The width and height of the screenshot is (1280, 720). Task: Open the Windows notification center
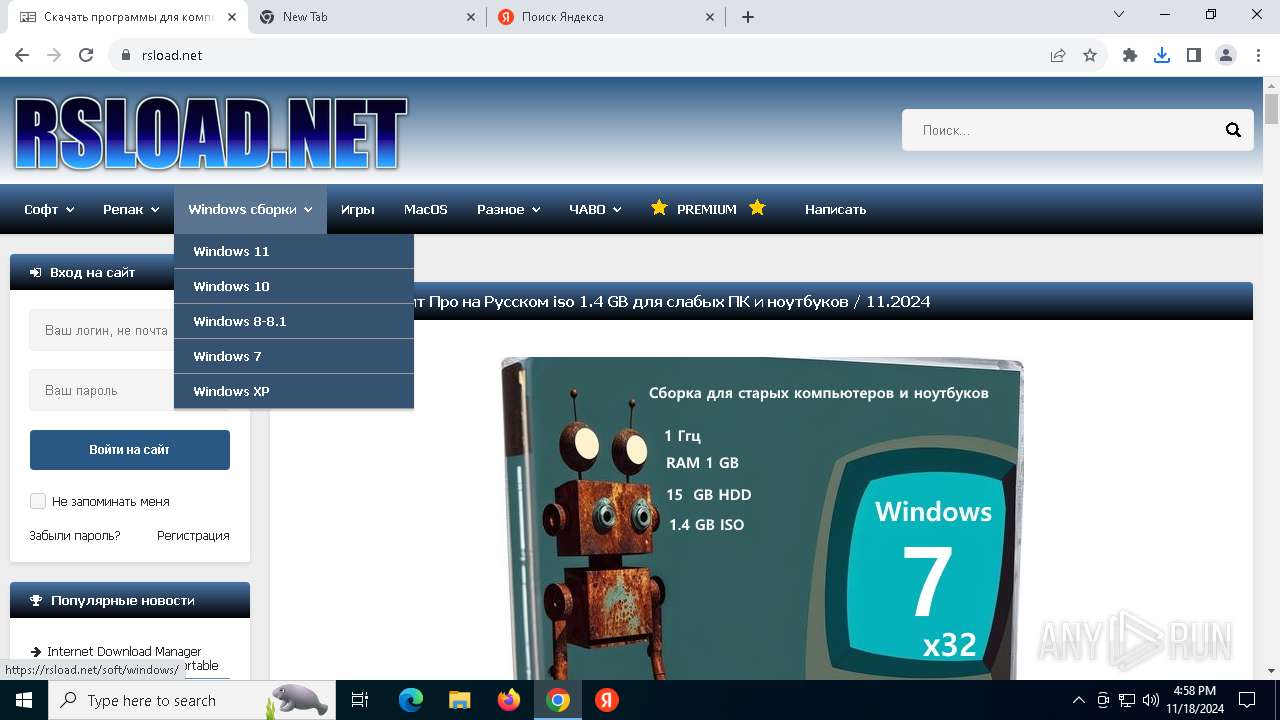(1247, 700)
